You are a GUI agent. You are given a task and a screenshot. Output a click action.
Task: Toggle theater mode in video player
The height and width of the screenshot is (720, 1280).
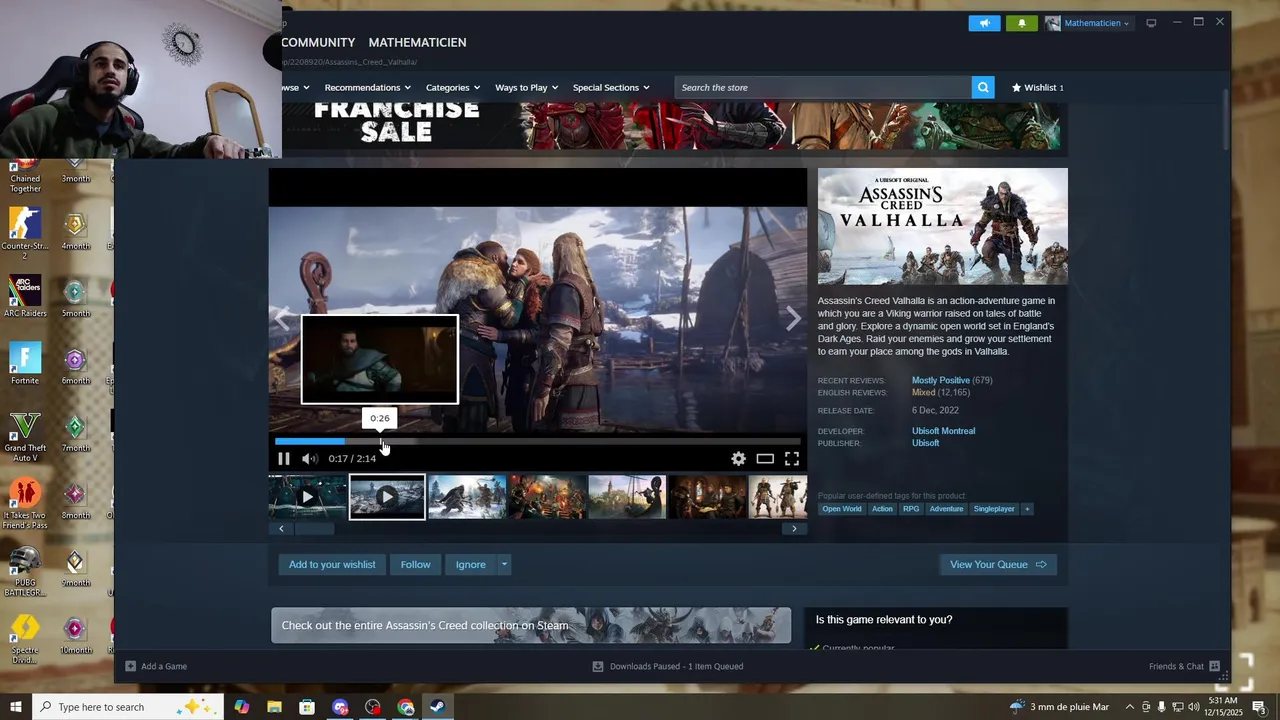click(765, 458)
